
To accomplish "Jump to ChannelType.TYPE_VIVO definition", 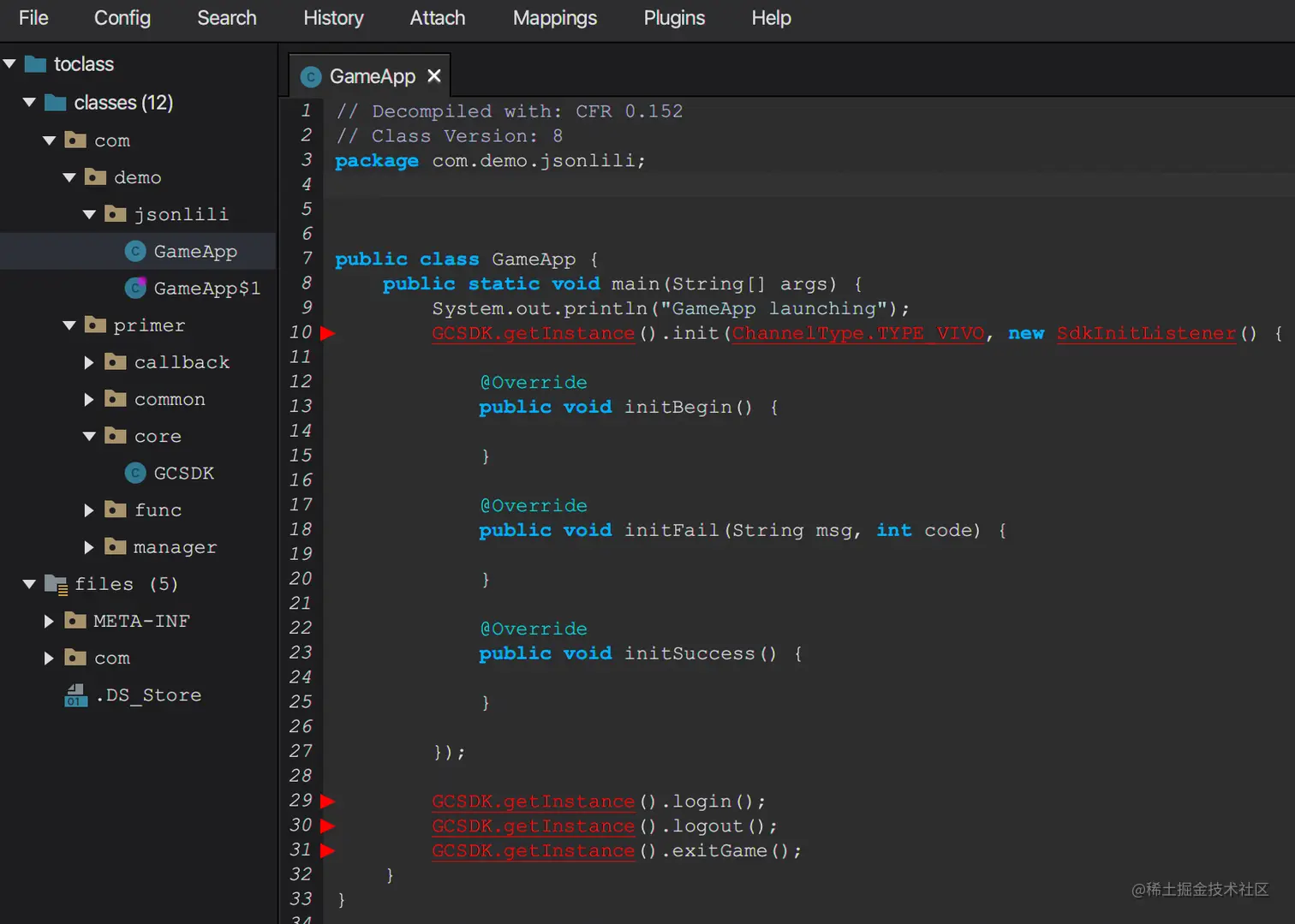I will (x=857, y=333).
